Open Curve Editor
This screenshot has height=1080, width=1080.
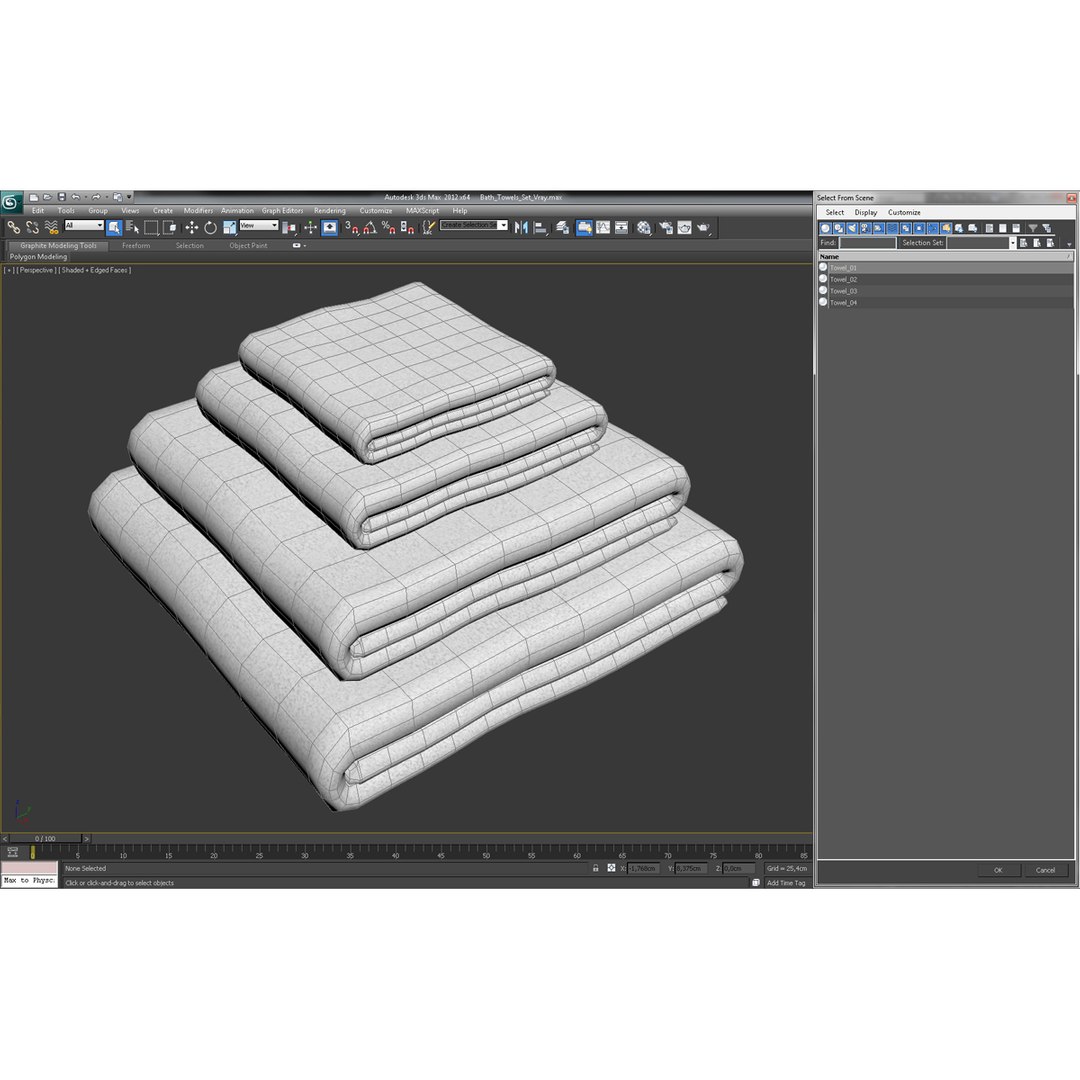pos(603,227)
